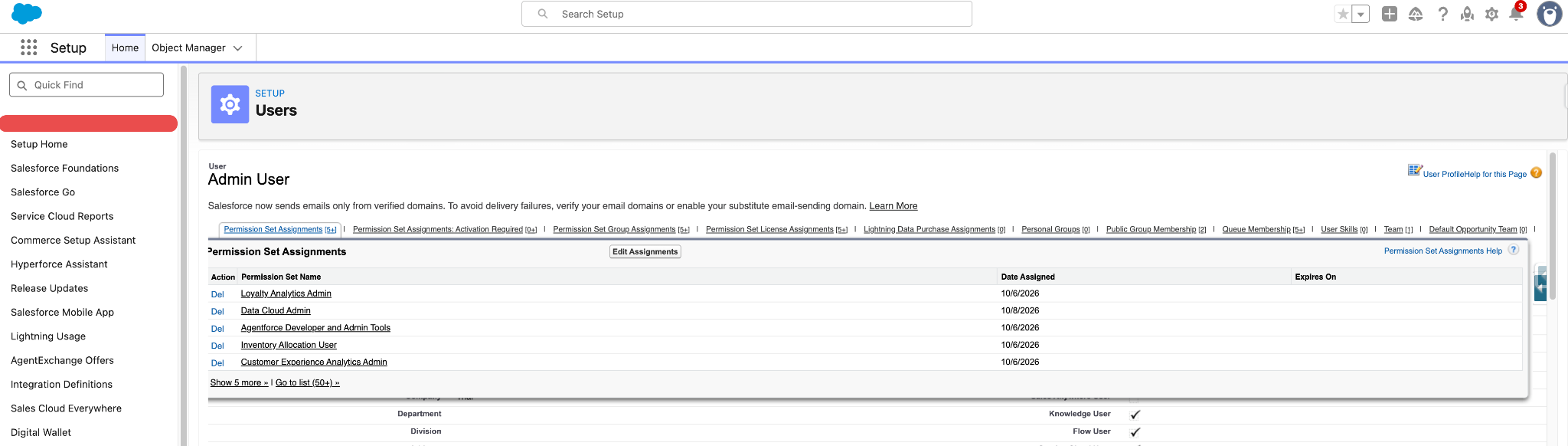Click the orange Help for this Page icon
Image resolution: width=1568 pixels, height=446 pixels.
click(1536, 172)
